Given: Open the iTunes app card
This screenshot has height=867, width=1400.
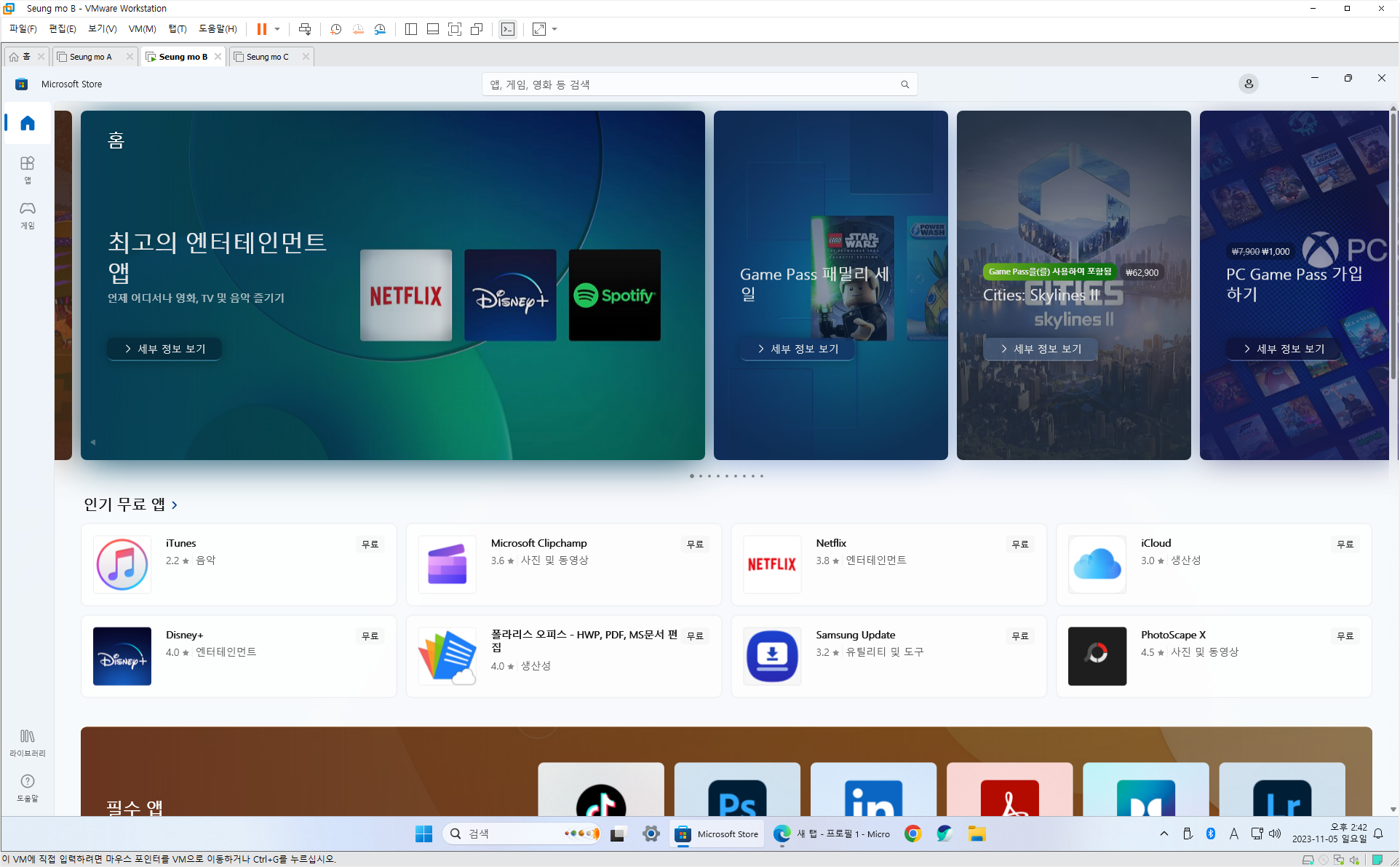Looking at the screenshot, I should pos(238,564).
